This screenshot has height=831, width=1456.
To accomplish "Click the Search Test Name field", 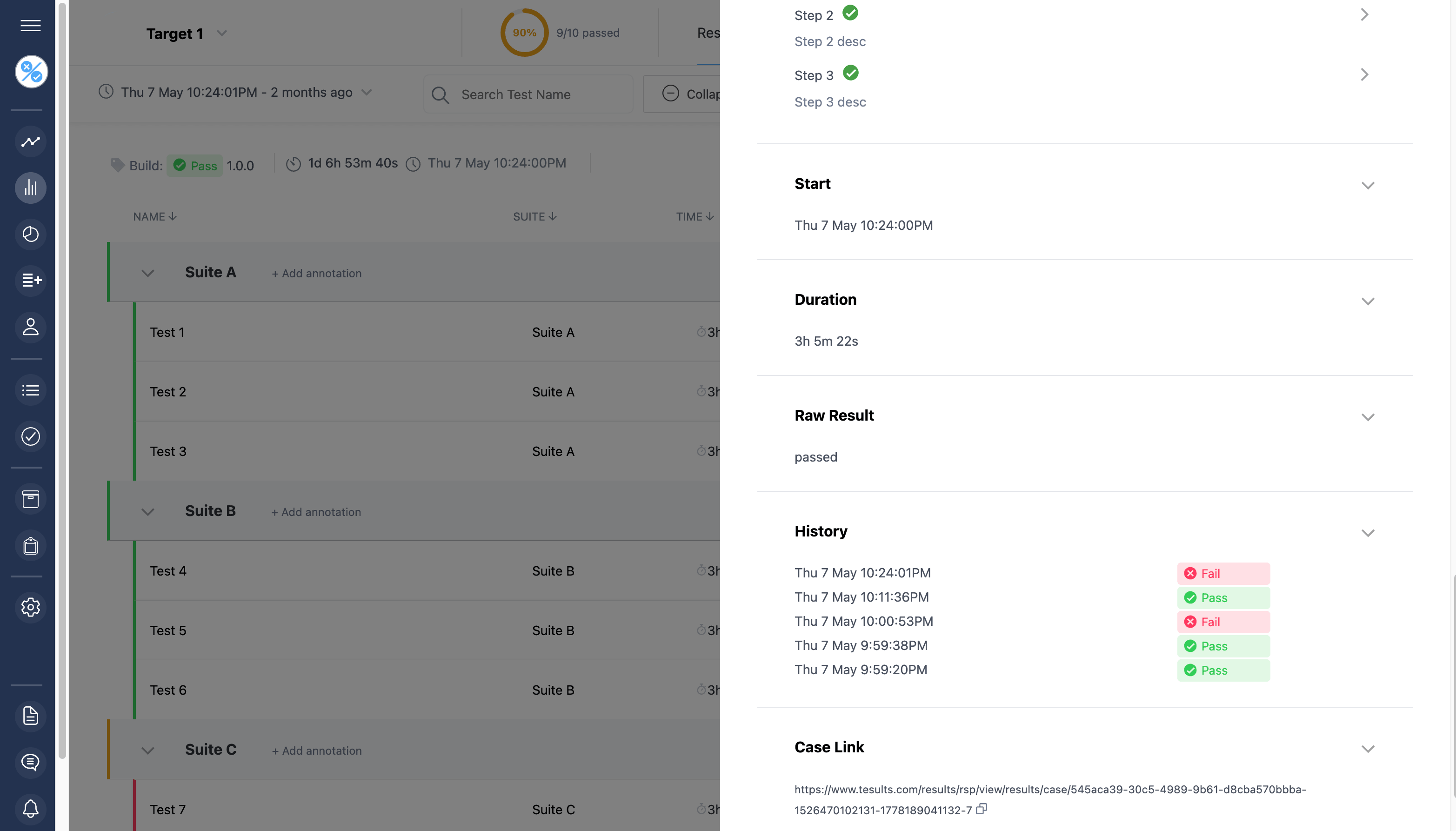I will coord(528,94).
